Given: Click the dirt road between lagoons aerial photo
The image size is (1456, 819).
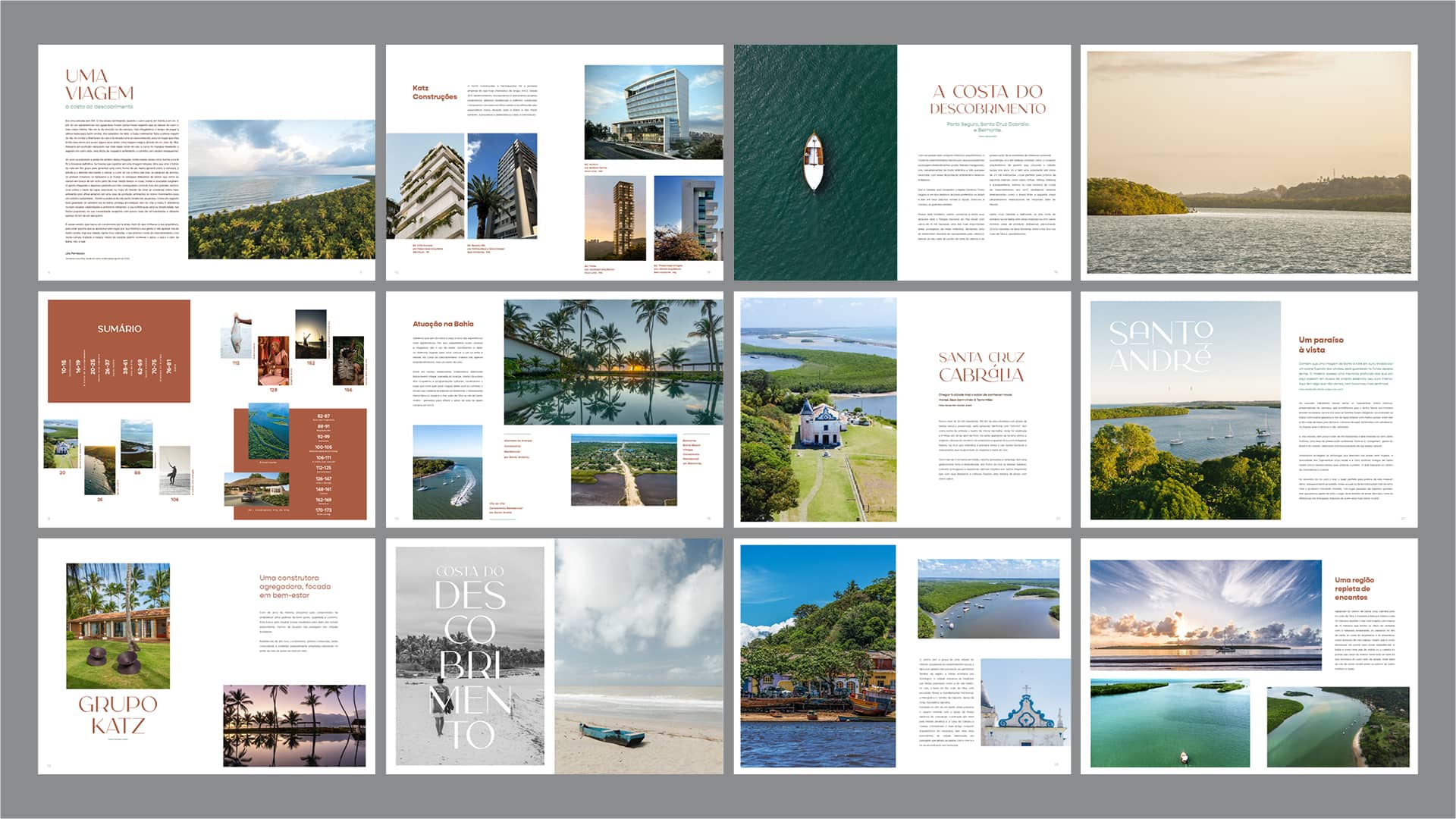Looking at the screenshot, I should point(623,470).
